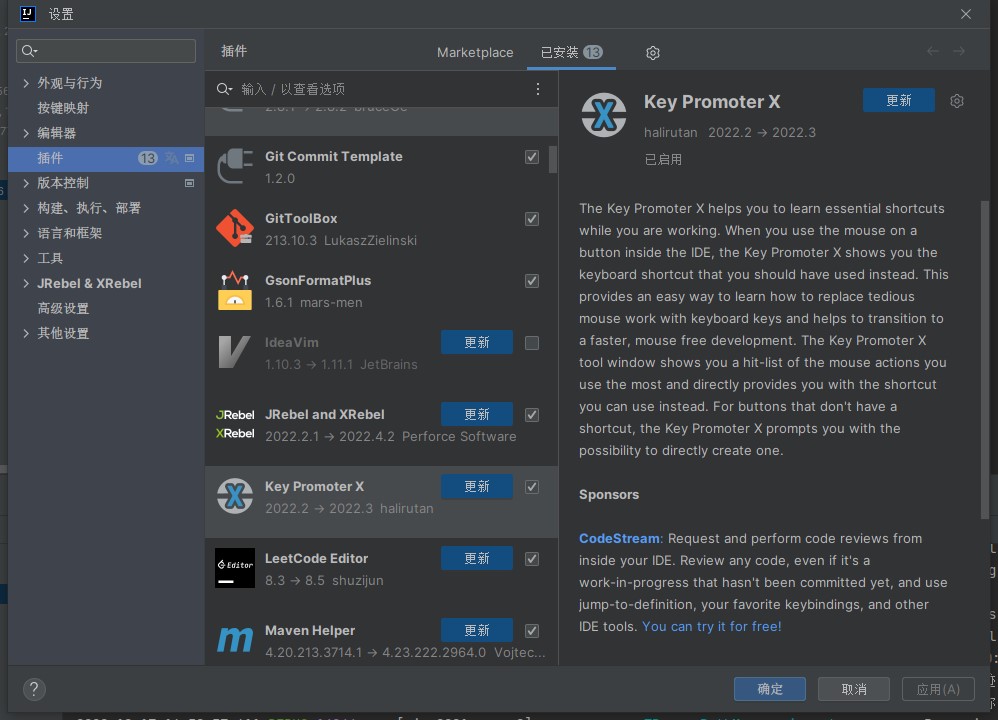Toggle the Key Promoter X checkbox
The width and height of the screenshot is (998, 720).
532,487
